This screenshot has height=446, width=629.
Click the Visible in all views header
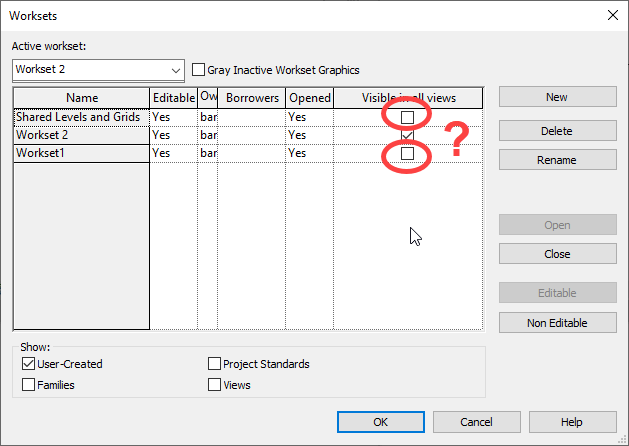pyautogui.click(x=408, y=98)
